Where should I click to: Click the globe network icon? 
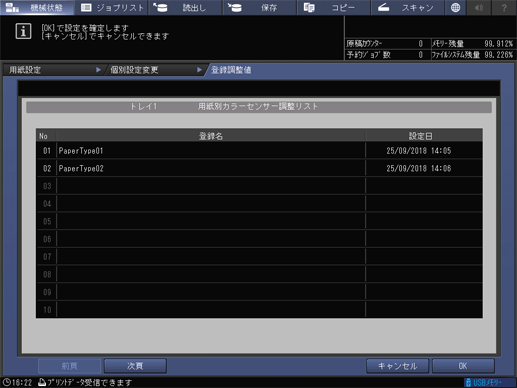(x=455, y=7)
